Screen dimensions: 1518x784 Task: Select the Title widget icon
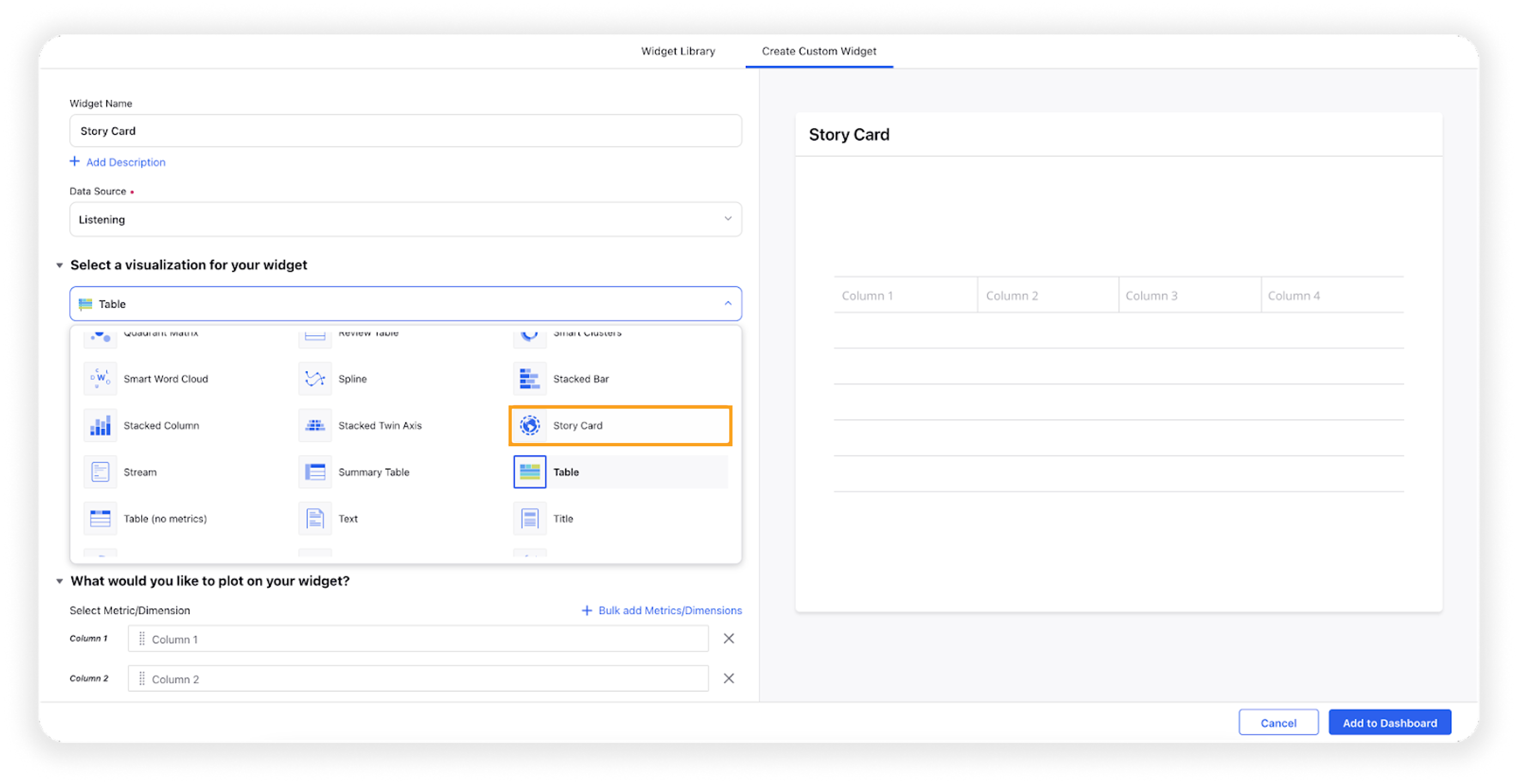point(530,518)
